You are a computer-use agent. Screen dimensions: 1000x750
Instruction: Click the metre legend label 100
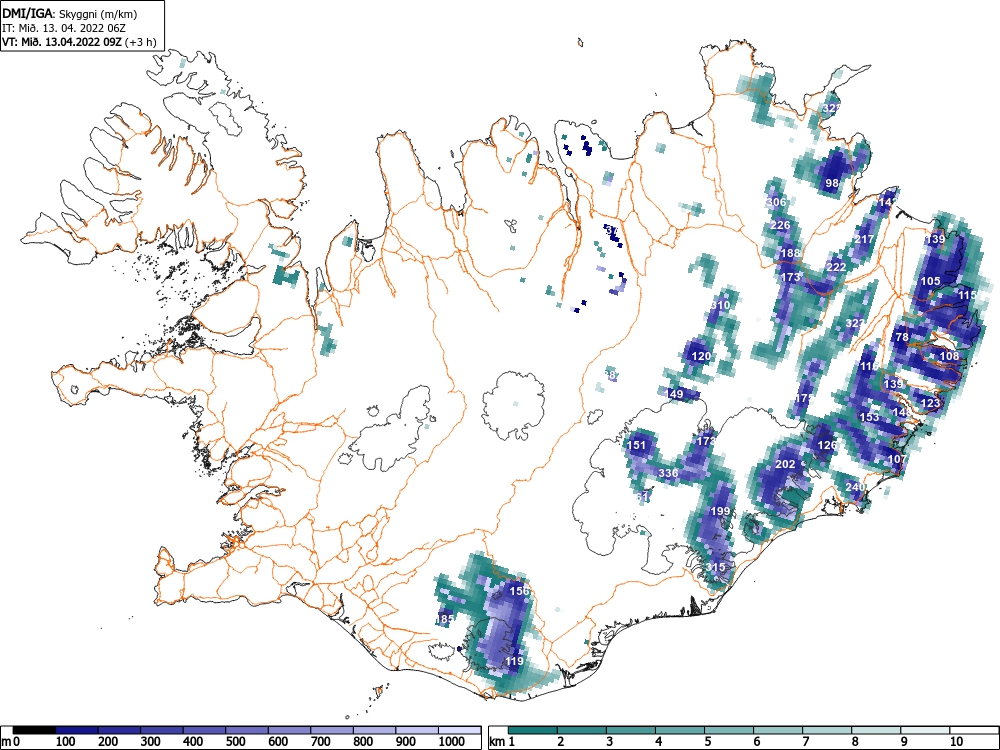point(66,741)
